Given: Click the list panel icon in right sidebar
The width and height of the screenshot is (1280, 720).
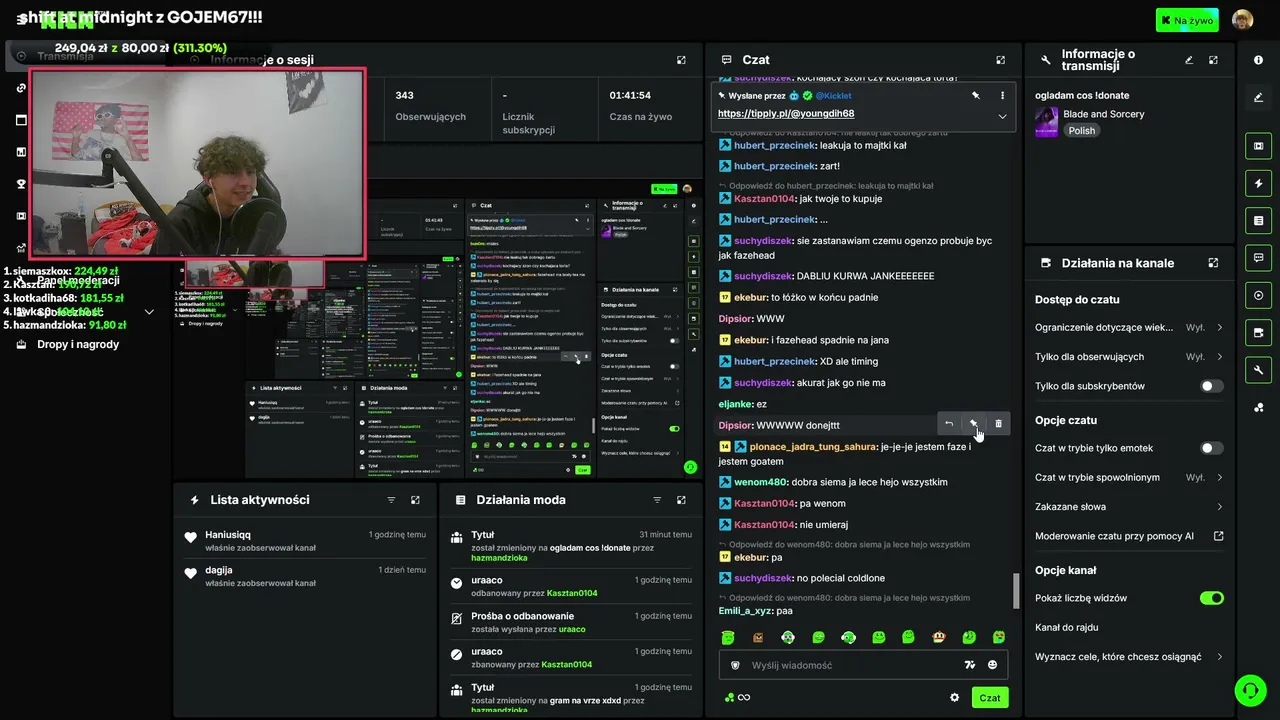Looking at the screenshot, I should click(1258, 220).
